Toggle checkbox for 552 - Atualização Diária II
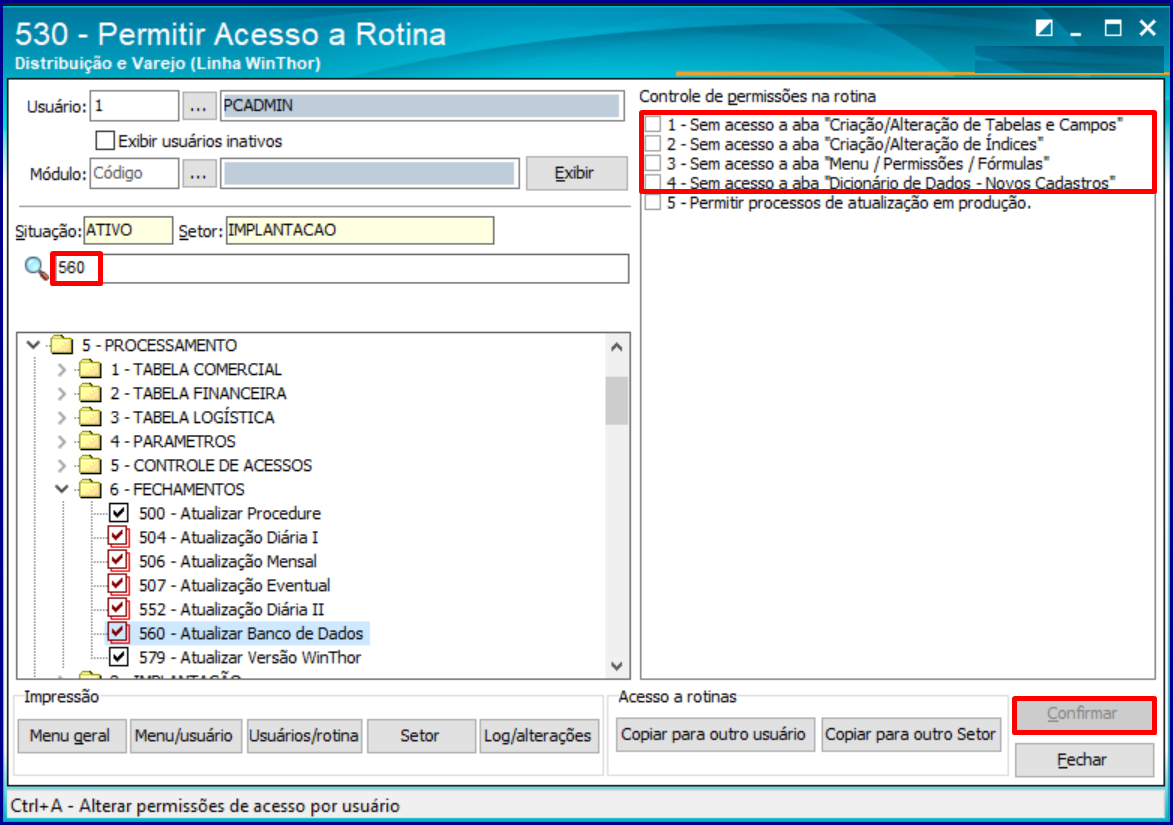1173x825 pixels. (118, 609)
